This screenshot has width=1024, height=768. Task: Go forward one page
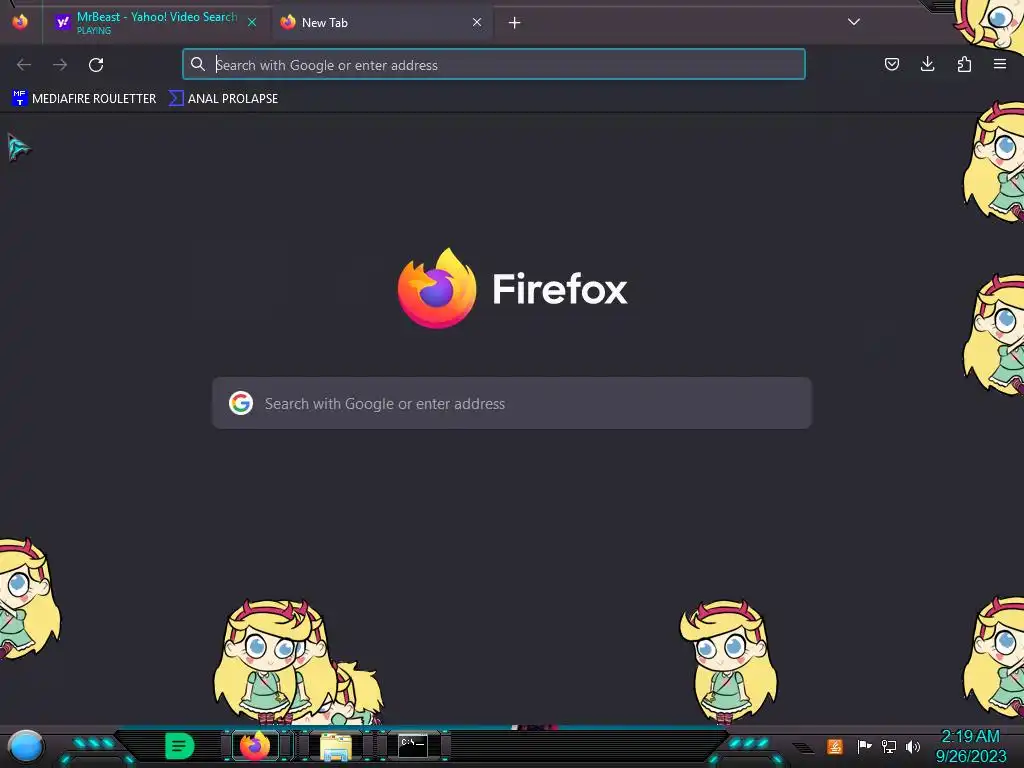60,65
